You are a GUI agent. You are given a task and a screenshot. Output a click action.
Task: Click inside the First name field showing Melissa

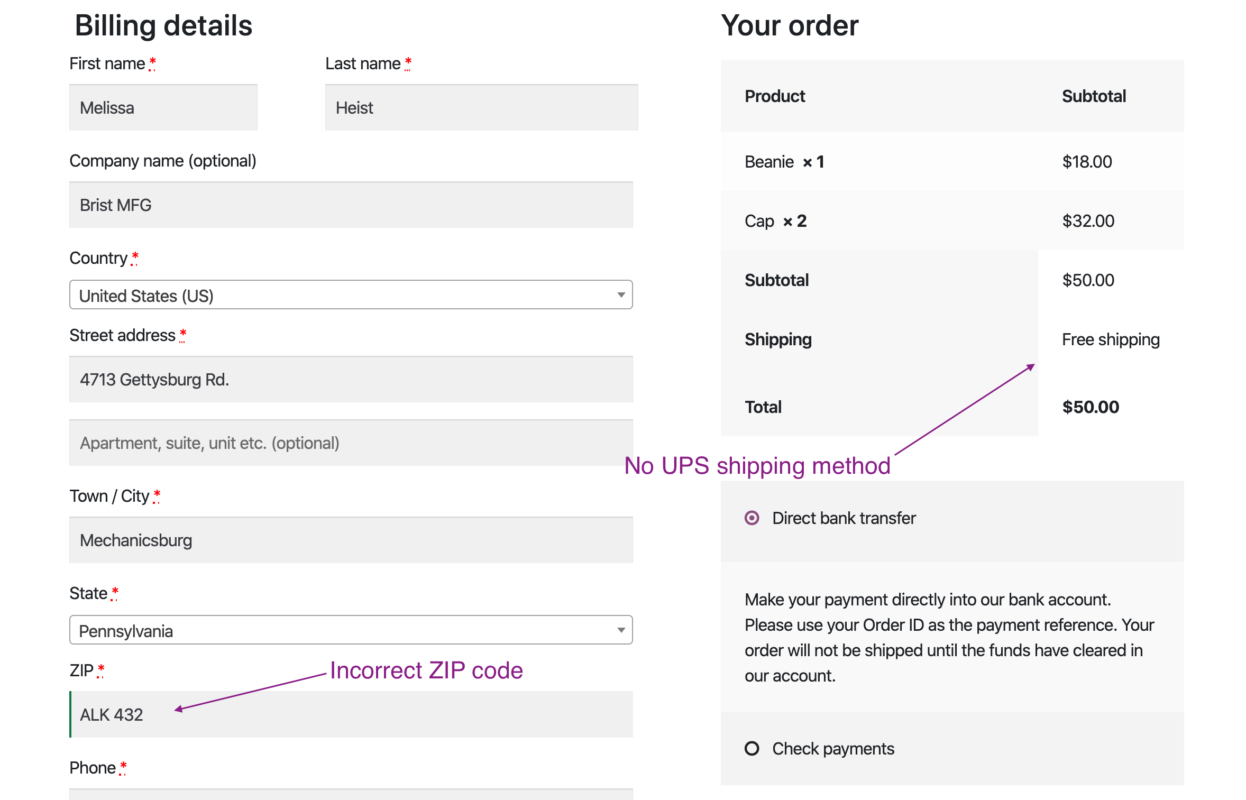click(163, 107)
